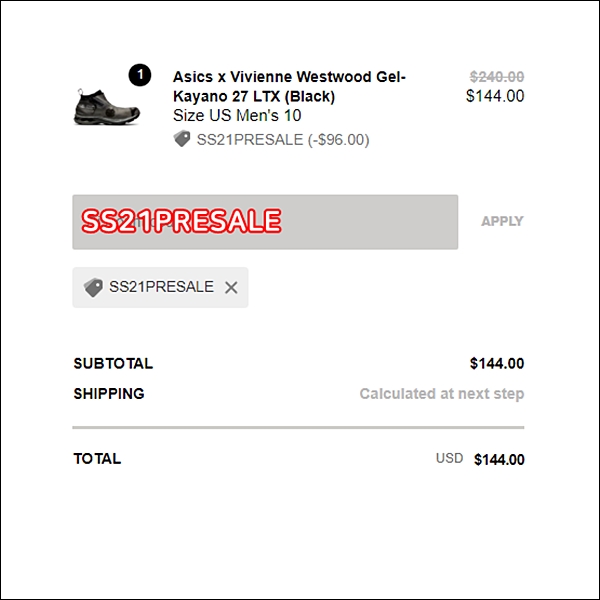The image size is (600, 600).
Task: Remove the SS21PRESALE discount with the X
Action: [231, 287]
